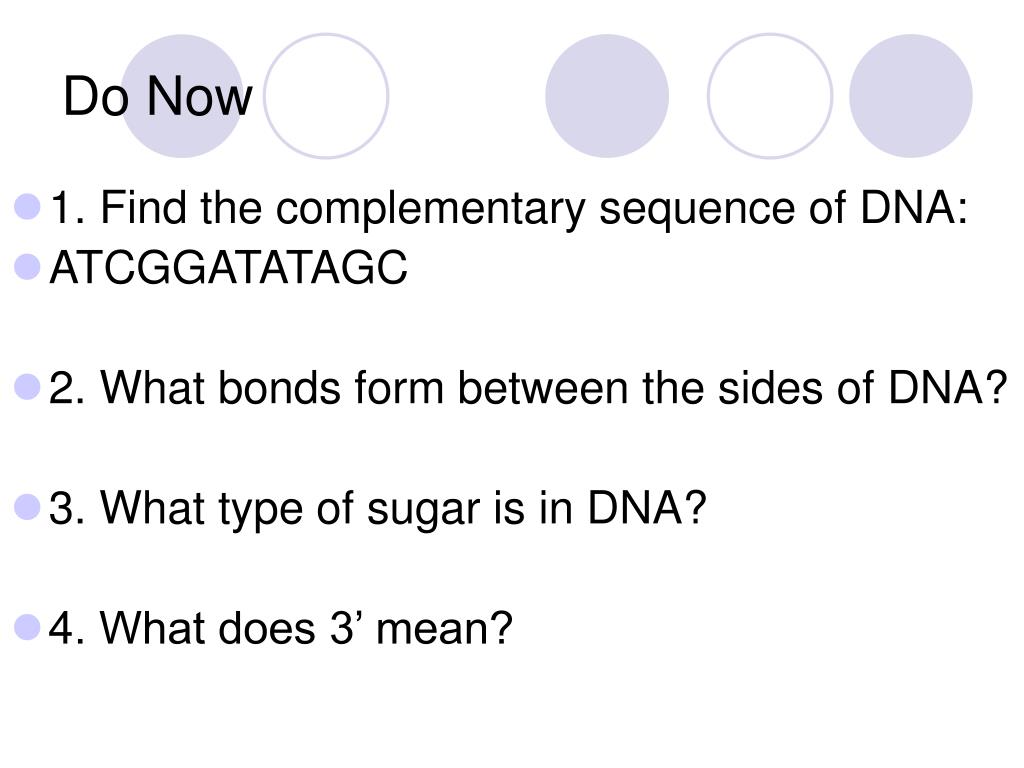Click the bullet before ATCGGATATAGC
This screenshot has width=1024, height=768.
[27, 266]
